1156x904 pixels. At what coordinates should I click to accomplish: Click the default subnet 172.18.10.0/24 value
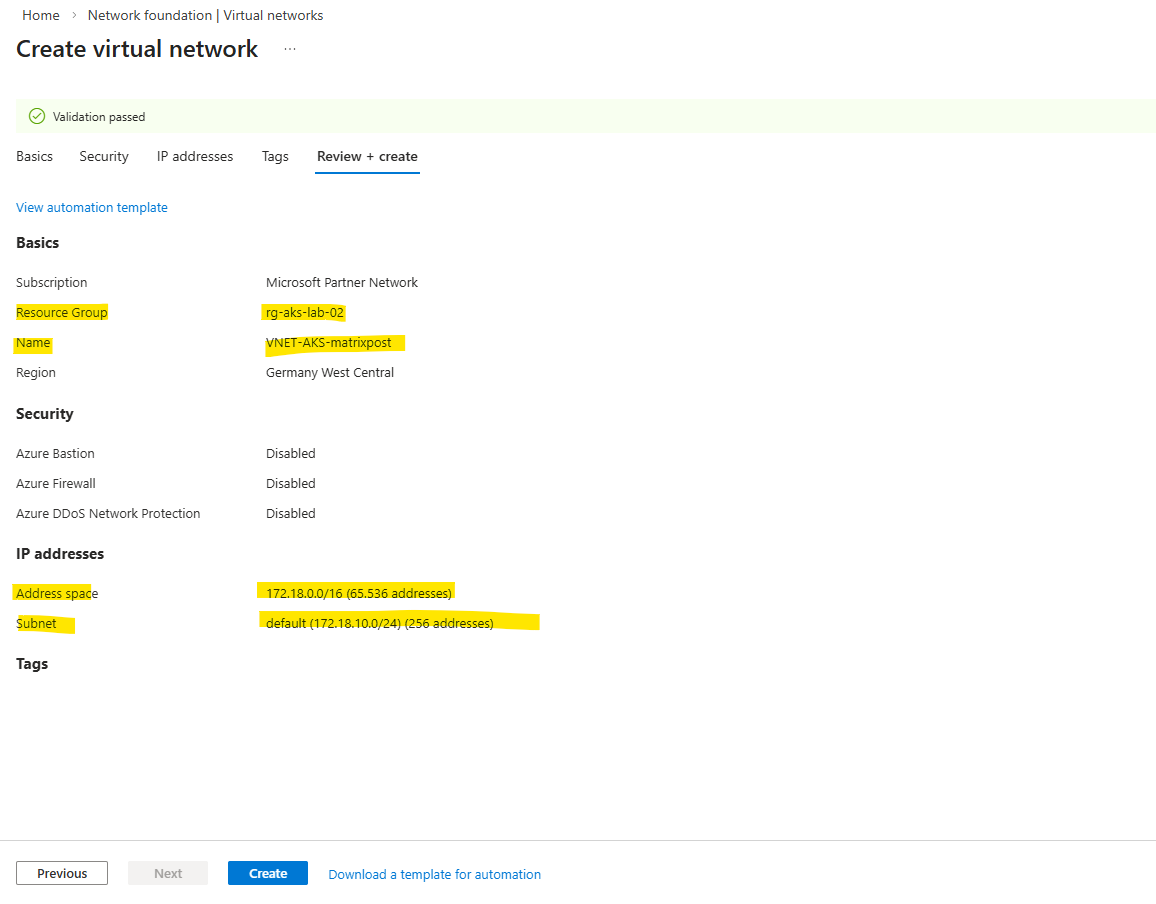[x=380, y=623]
